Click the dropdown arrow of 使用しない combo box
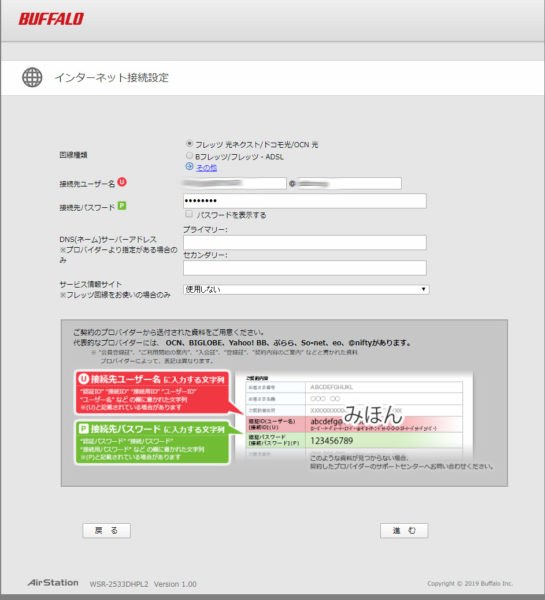 pos(423,289)
